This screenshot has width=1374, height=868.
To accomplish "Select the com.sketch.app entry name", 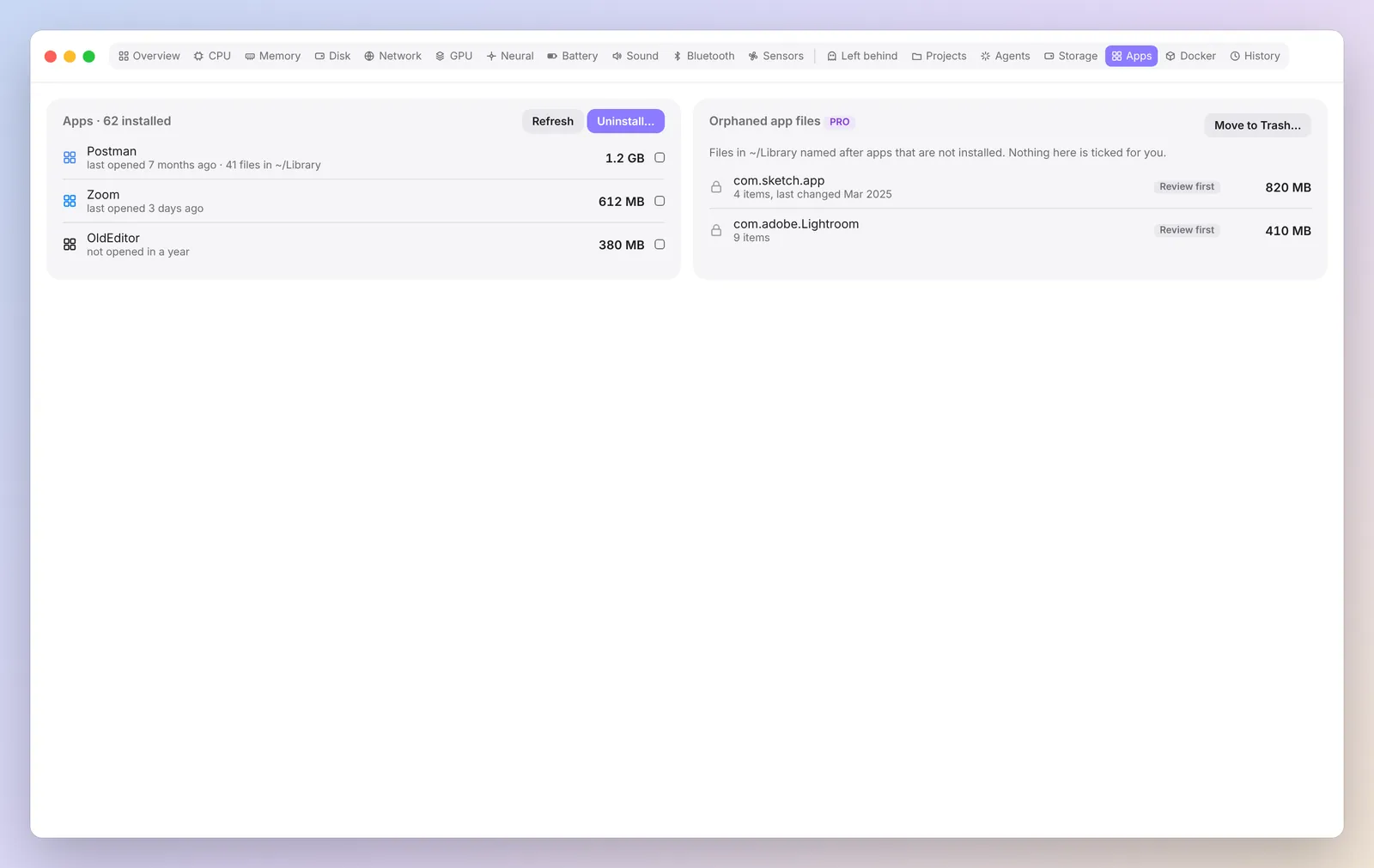I will pos(779,180).
